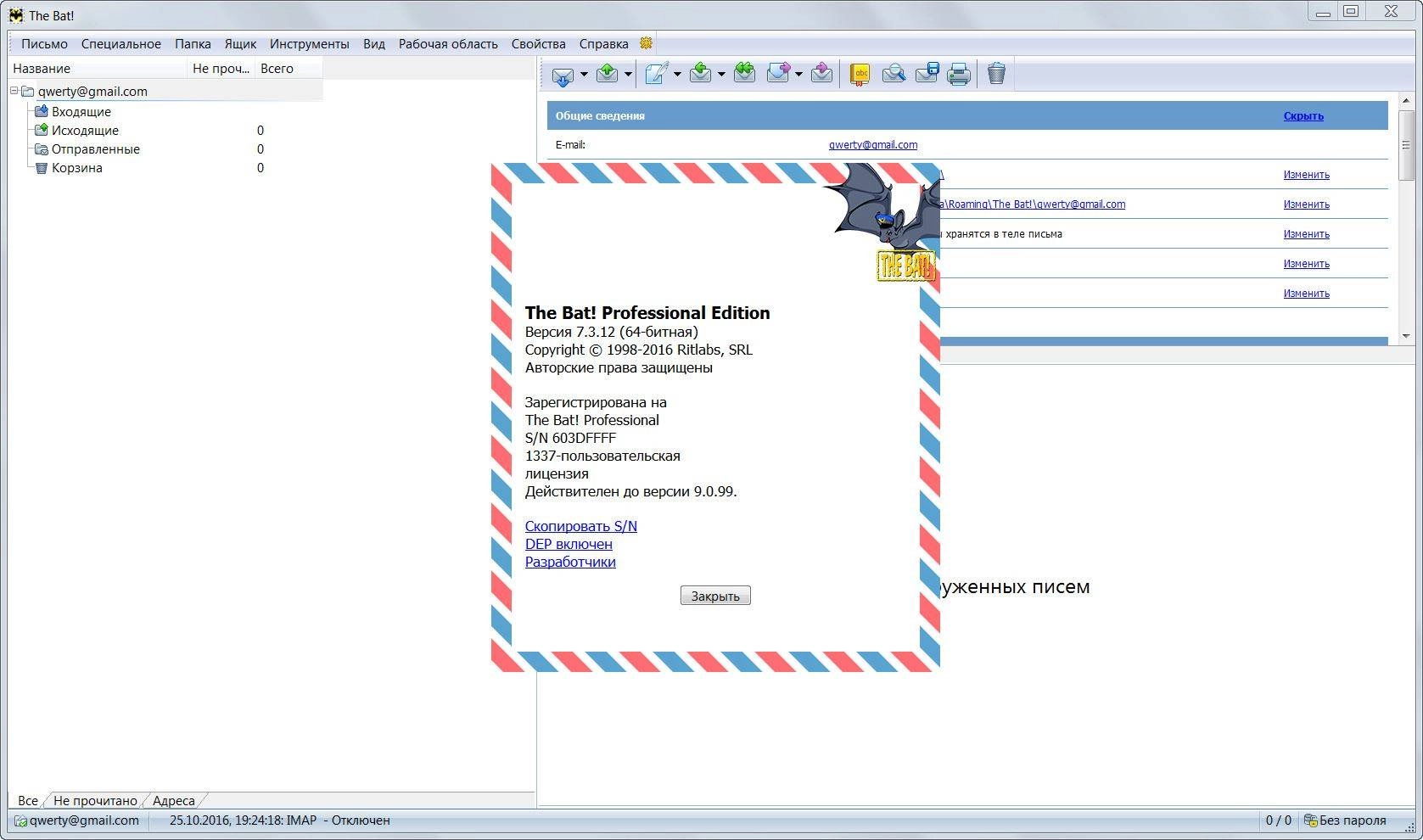
Task: Click the Search messages magnifier icon
Action: 893,75
